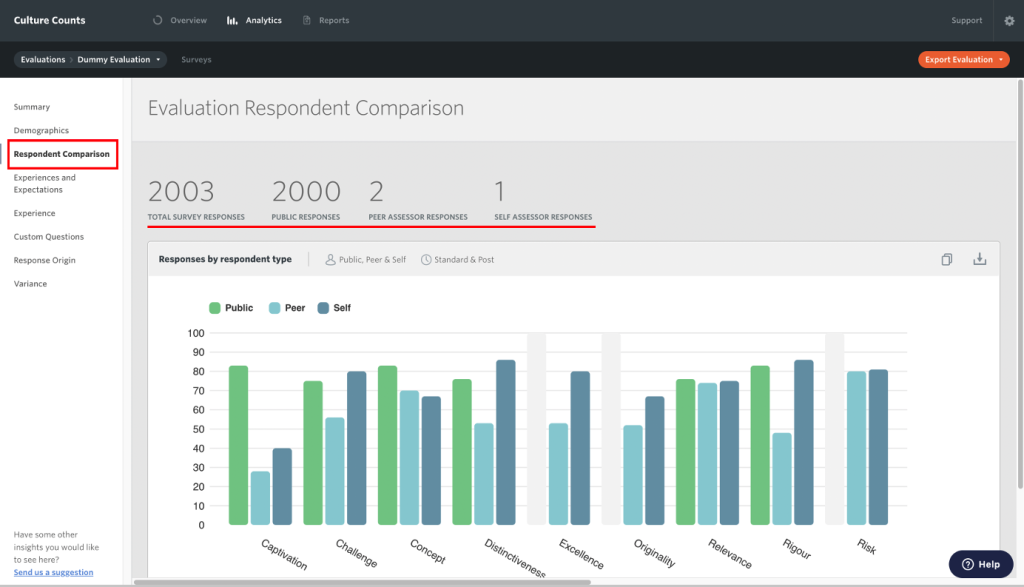Select Demographics in the sidebar
Screen dimensions: 1024x587
(x=41, y=131)
